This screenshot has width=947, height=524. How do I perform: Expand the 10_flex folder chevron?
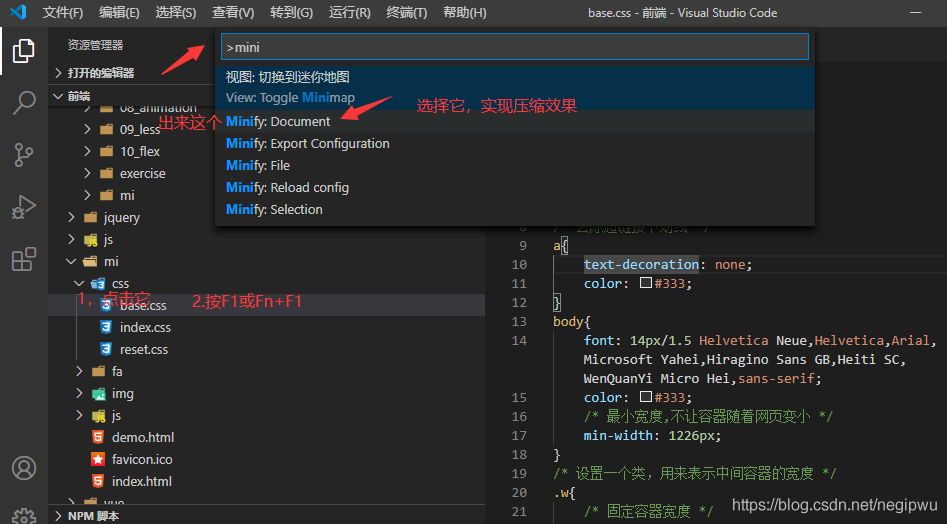[x=87, y=151]
